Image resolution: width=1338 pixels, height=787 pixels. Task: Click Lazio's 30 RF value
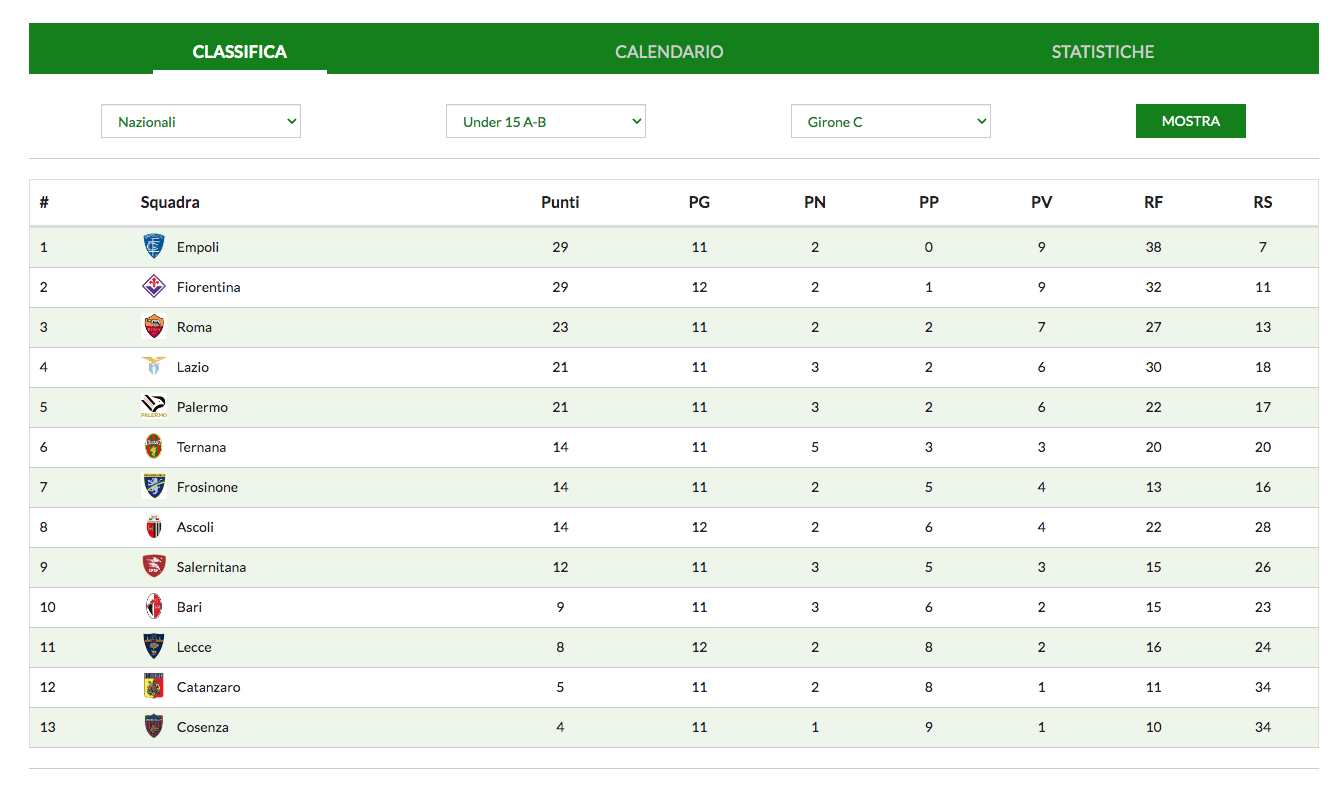pyautogui.click(x=1154, y=367)
